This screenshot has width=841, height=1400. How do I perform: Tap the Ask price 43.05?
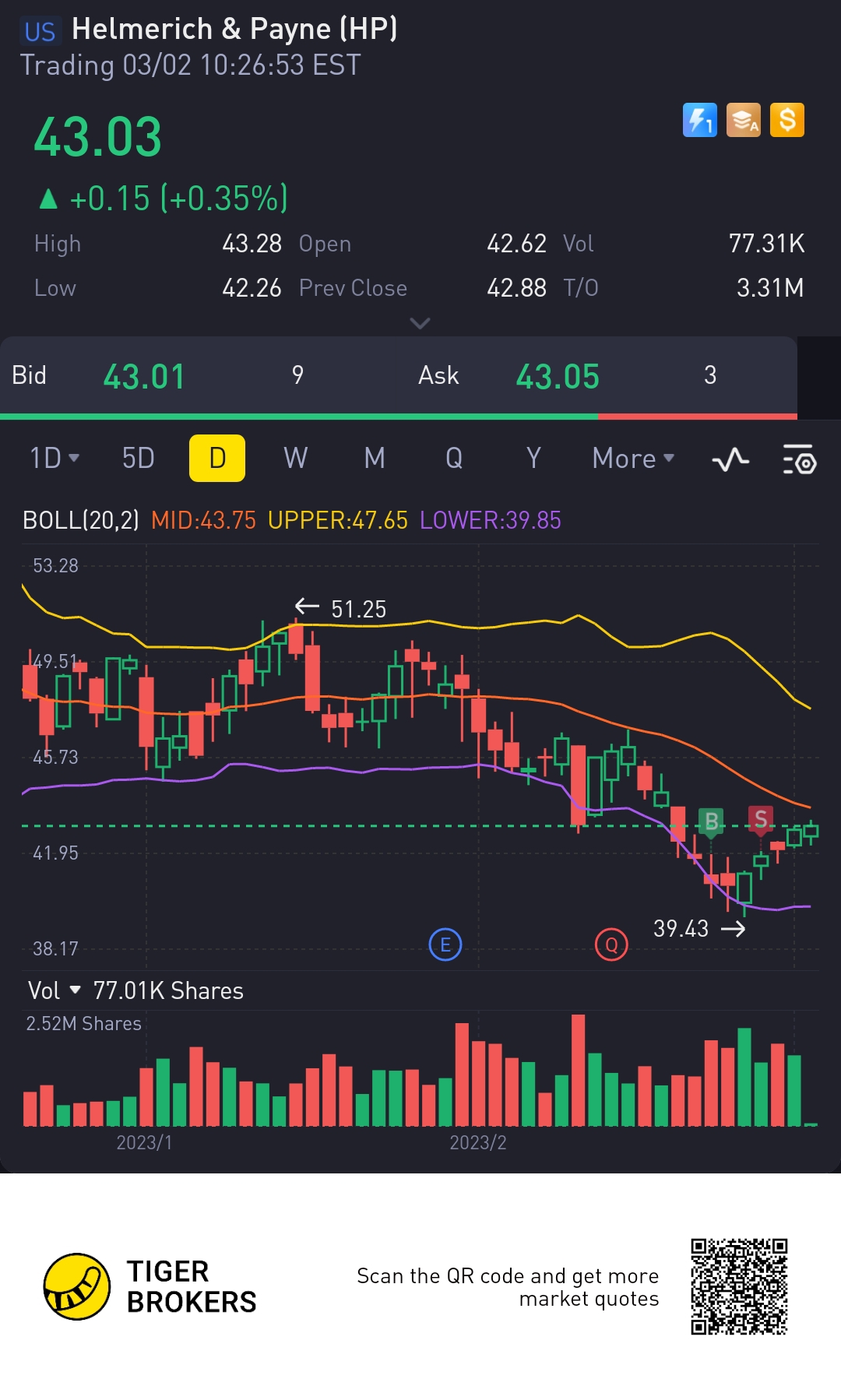[x=558, y=377]
